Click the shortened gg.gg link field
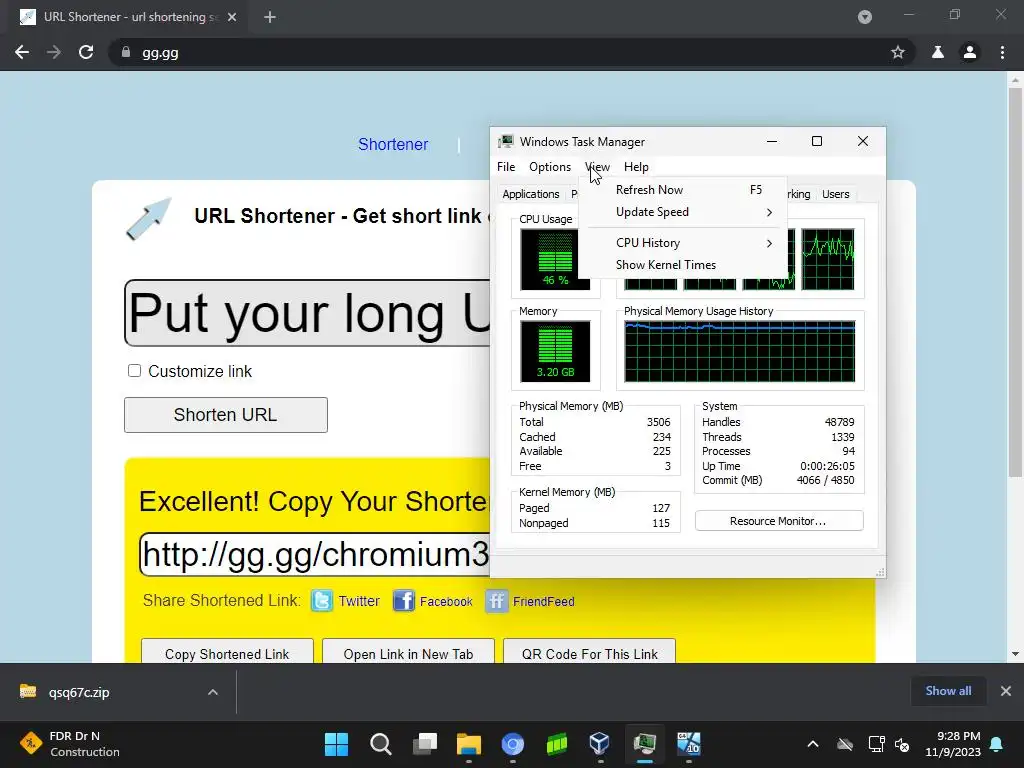Screen dimensions: 1024x768 [315, 554]
